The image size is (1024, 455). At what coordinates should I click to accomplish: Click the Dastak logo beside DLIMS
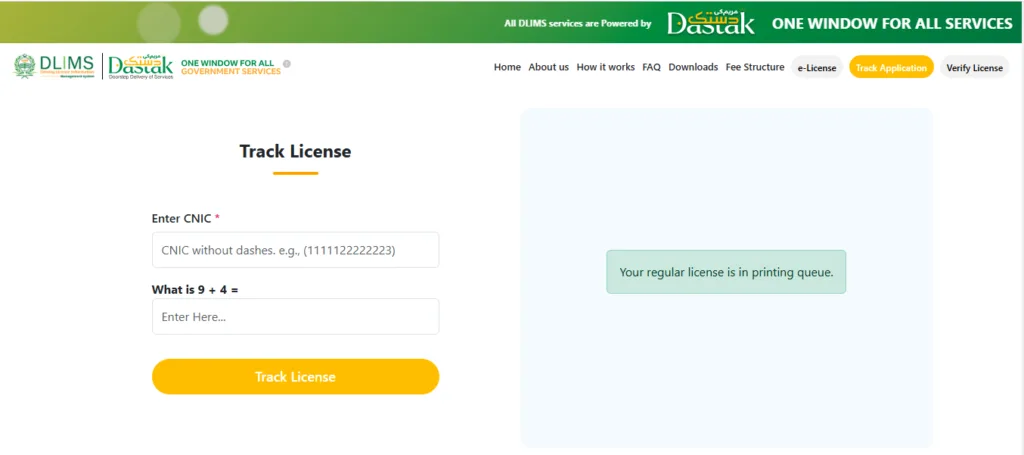click(x=140, y=67)
